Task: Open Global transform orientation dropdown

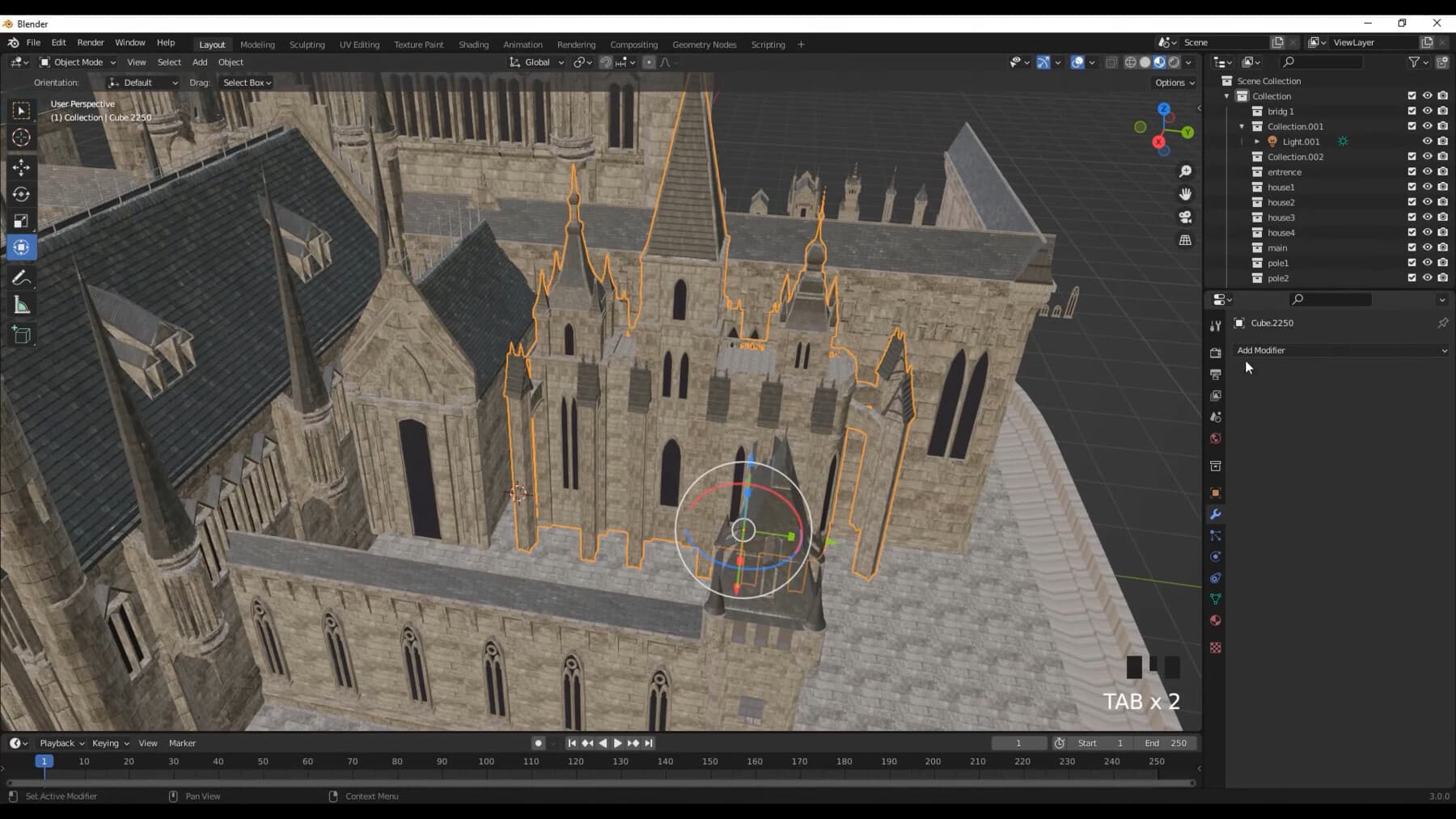Action: coord(536,62)
